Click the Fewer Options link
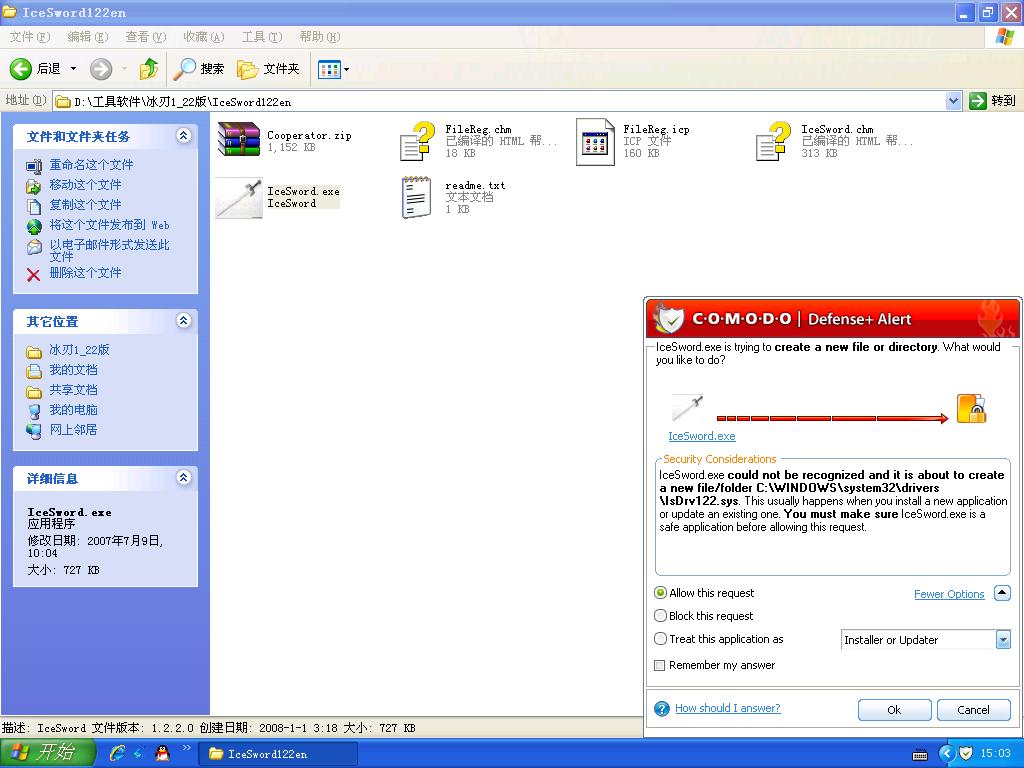The height and width of the screenshot is (768, 1024). tap(949, 594)
